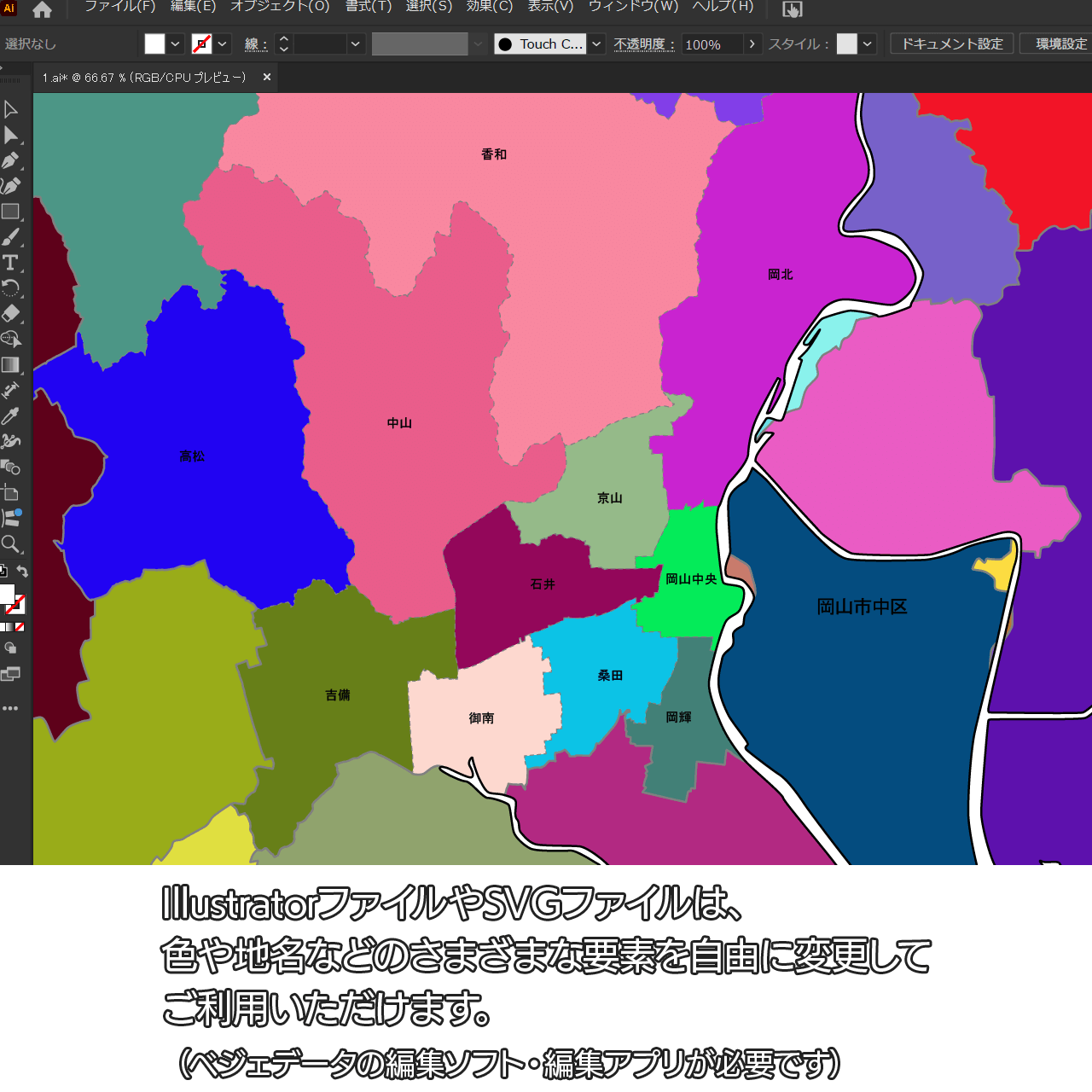Pick the Rectangle tool

point(11,212)
